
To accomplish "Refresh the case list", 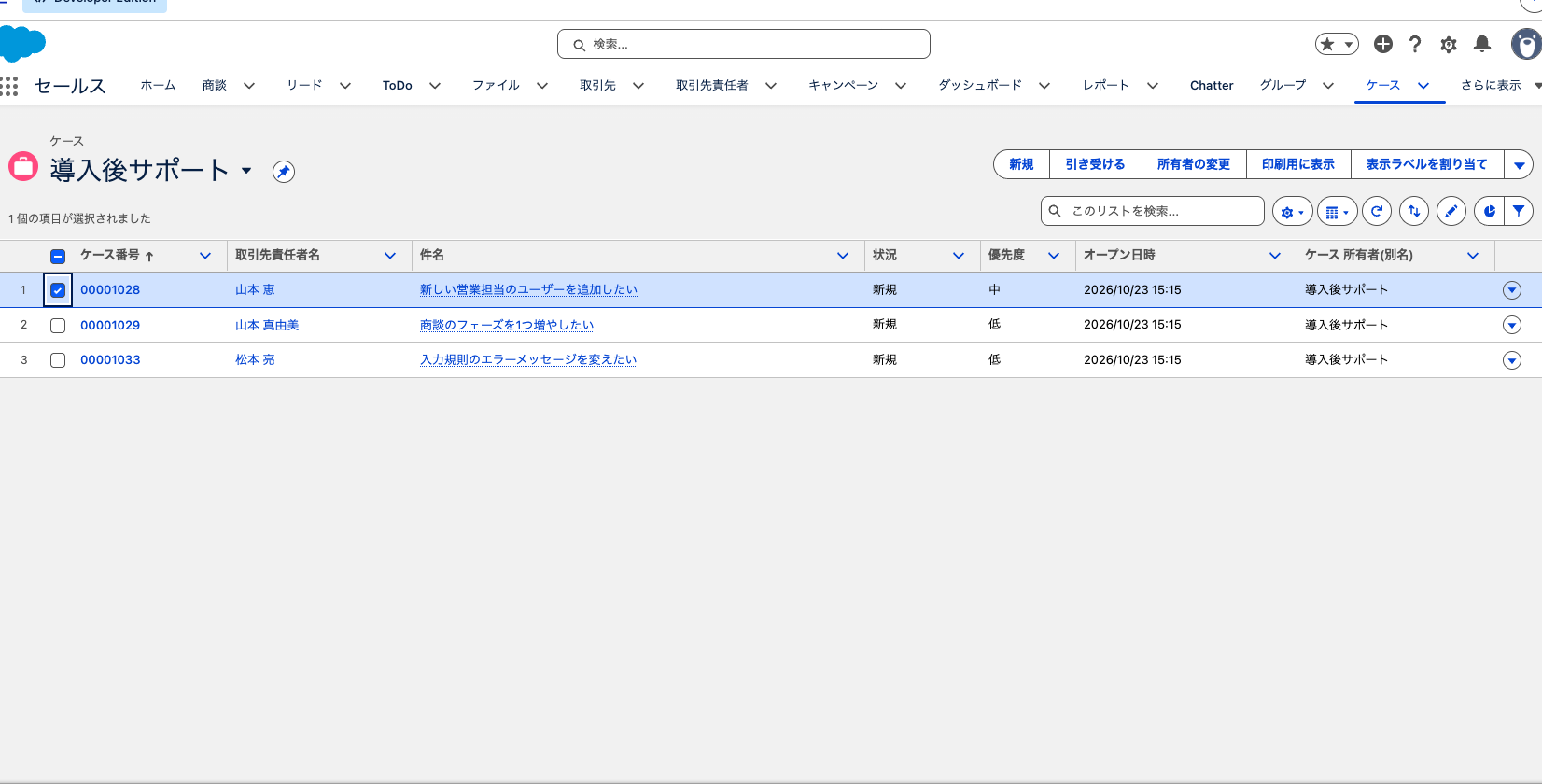I will pyautogui.click(x=1377, y=212).
